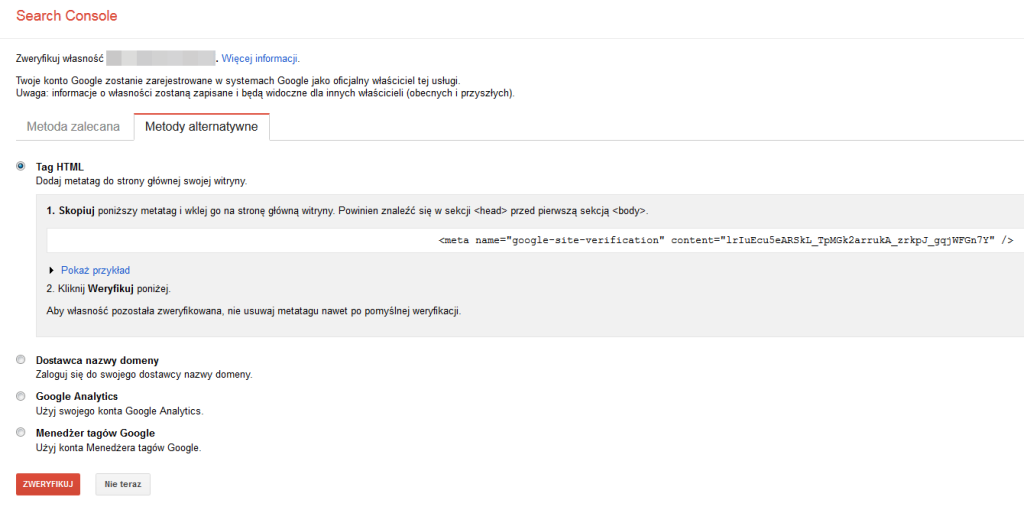Viewport: 1024px width, 510px height.
Task: Click the Tag HTML method label
Action: coord(59,167)
